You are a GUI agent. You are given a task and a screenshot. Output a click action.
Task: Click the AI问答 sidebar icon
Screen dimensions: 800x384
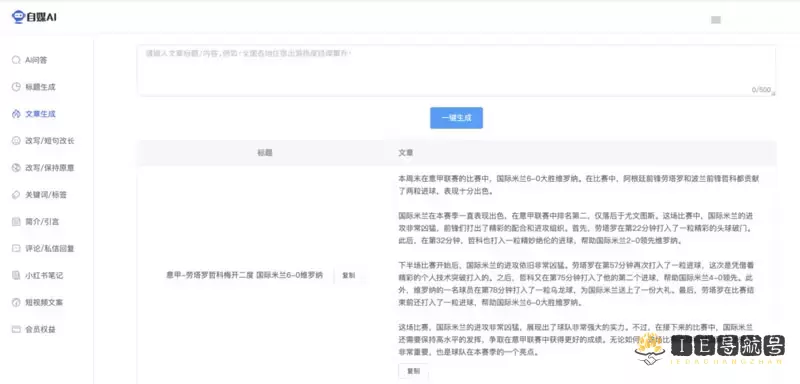16,60
